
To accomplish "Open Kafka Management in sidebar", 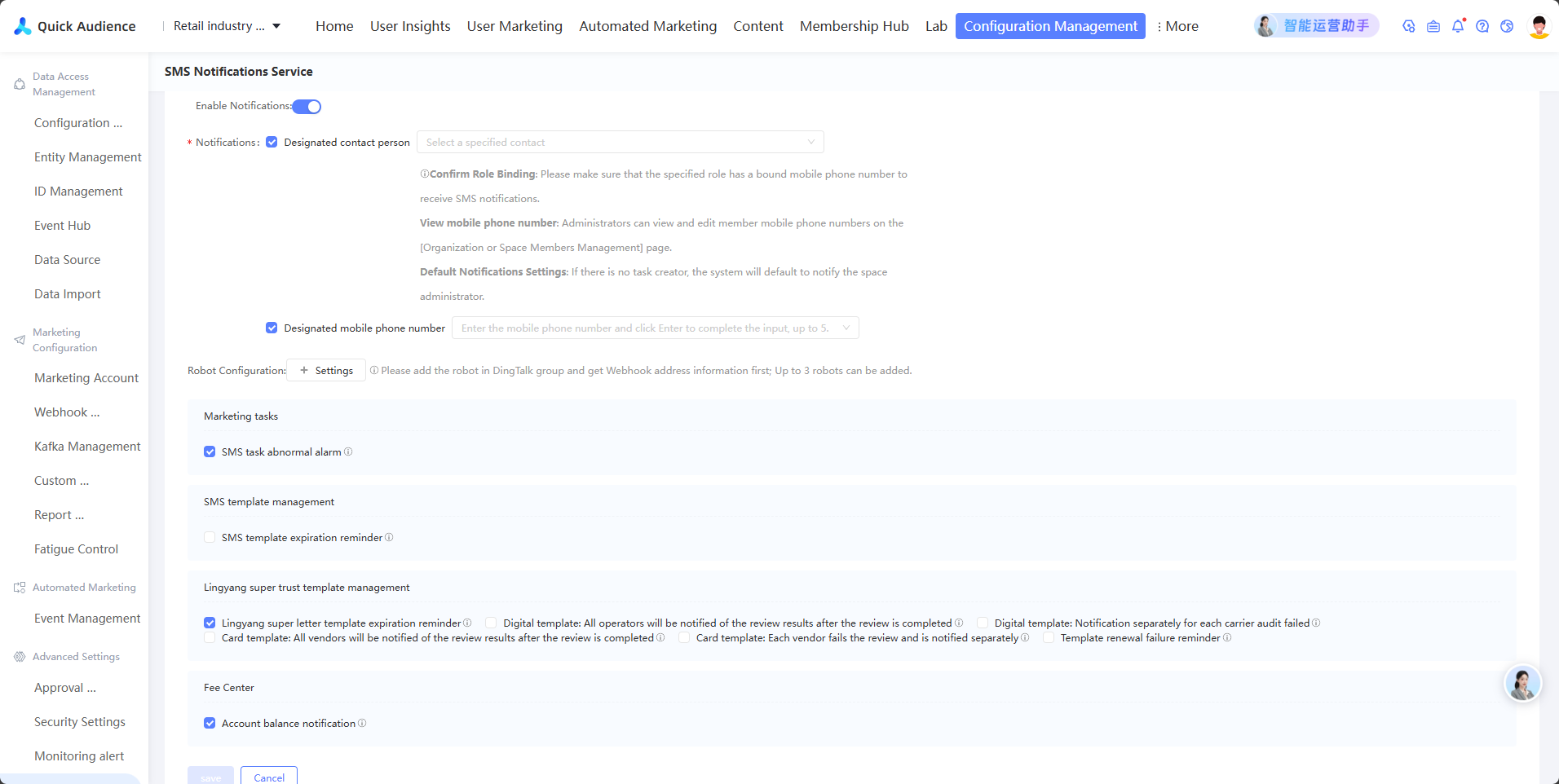I will point(87,447).
